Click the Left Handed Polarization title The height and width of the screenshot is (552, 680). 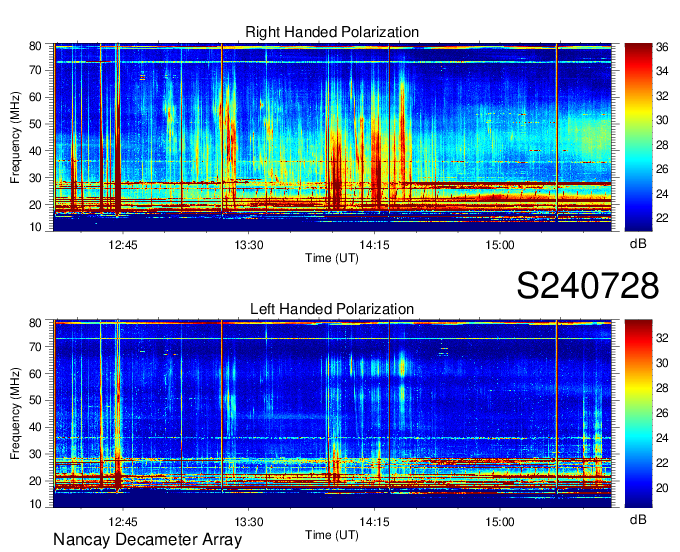point(332,309)
